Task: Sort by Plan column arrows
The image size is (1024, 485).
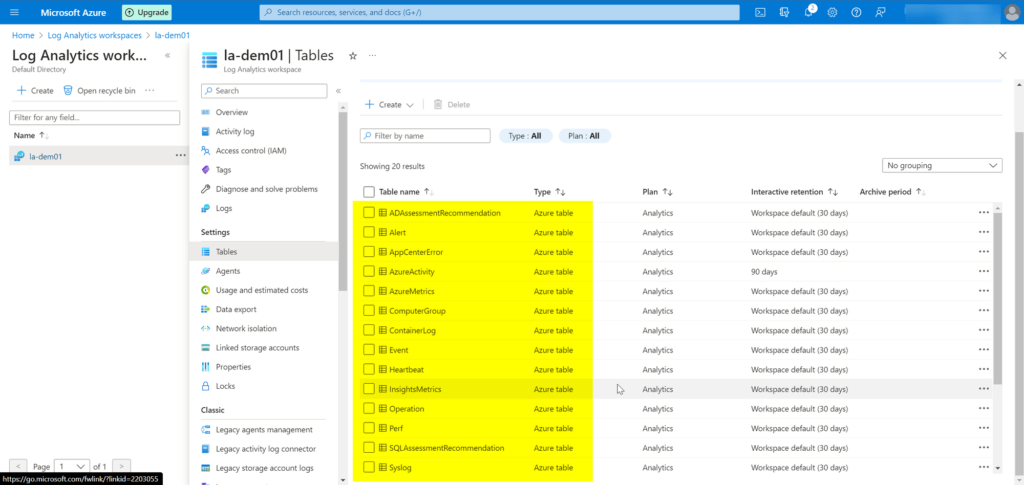Action: [x=667, y=192]
